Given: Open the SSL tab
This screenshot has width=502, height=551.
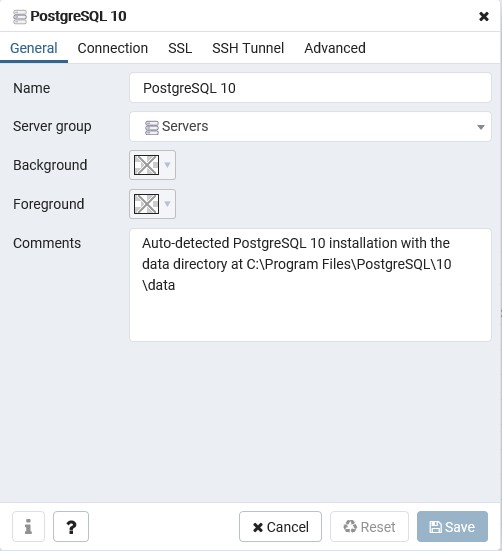Looking at the screenshot, I should point(180,48).
